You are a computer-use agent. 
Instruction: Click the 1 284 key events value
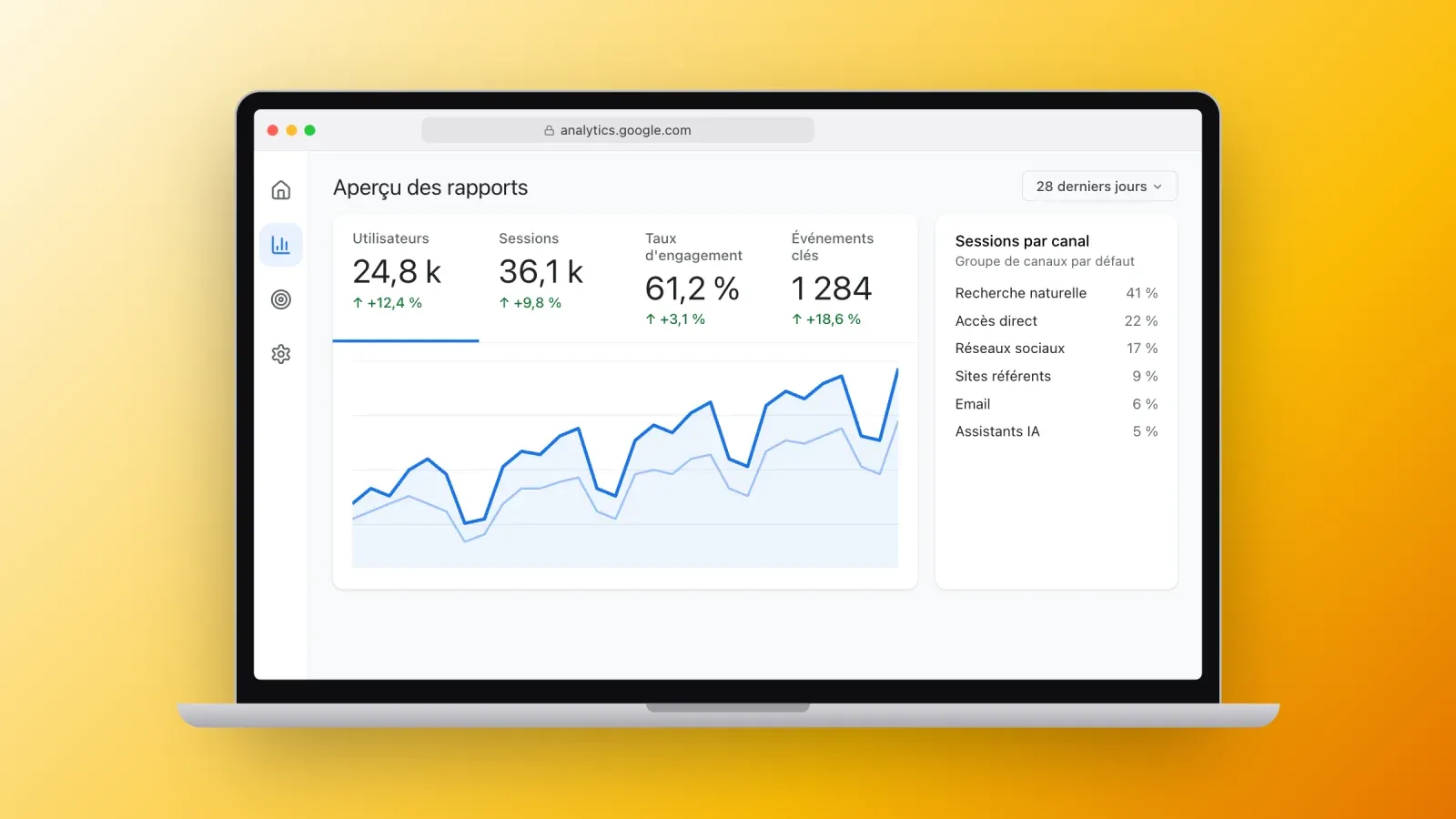(832, 289)
